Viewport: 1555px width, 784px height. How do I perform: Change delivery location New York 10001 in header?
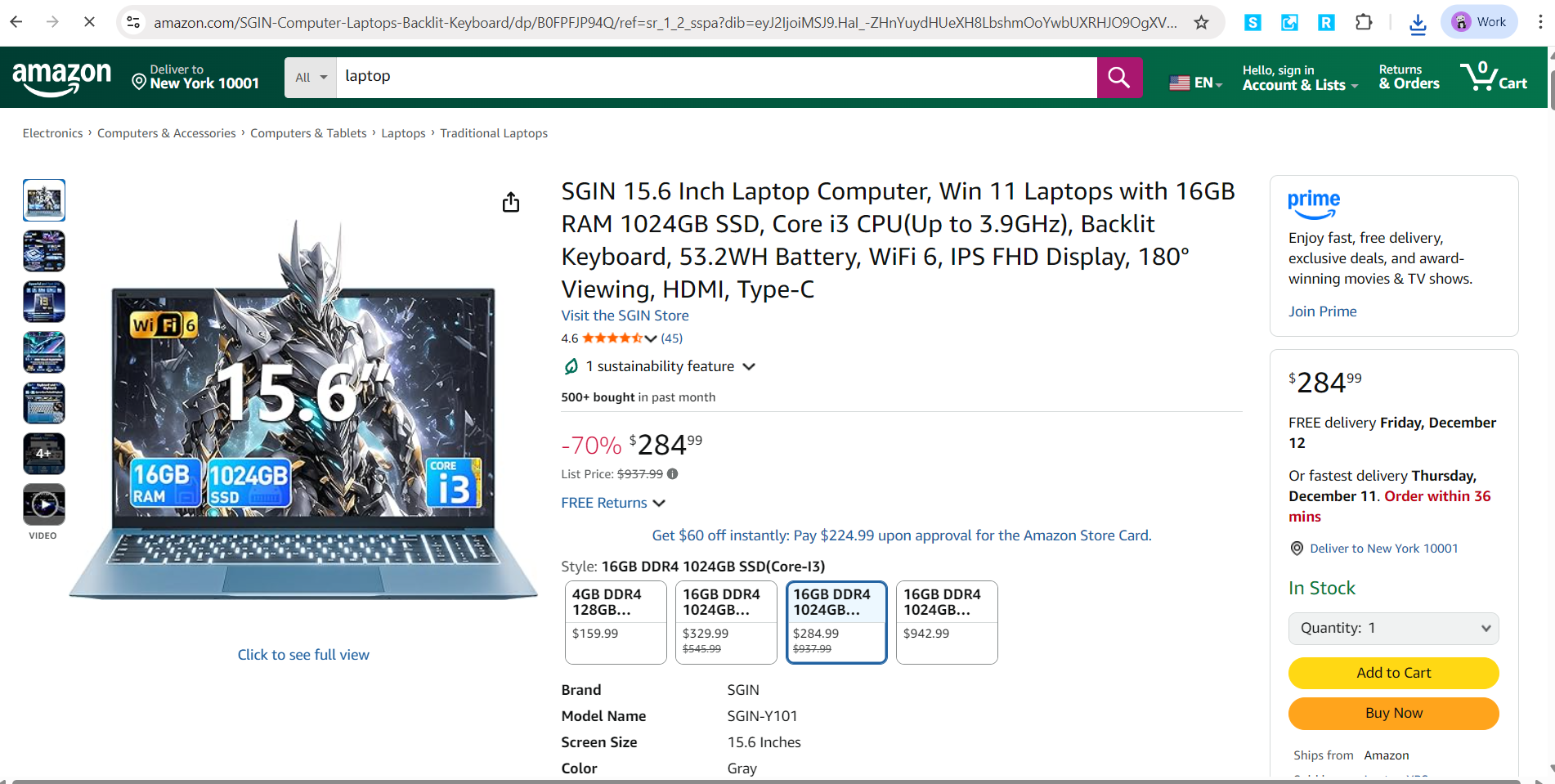click(x=195, y=77)
